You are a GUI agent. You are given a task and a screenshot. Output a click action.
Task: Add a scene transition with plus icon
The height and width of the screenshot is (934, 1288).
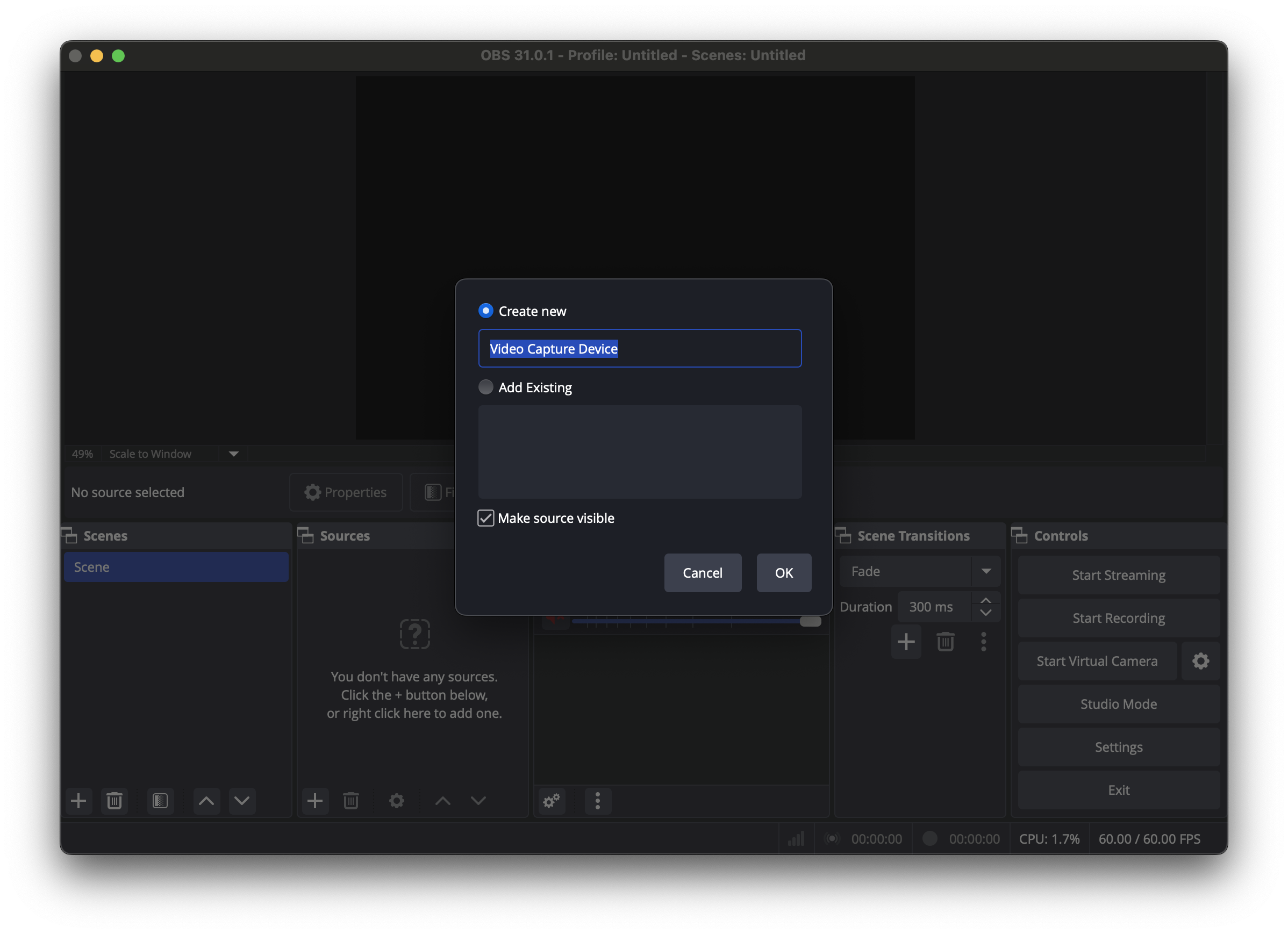click(906, 642)
